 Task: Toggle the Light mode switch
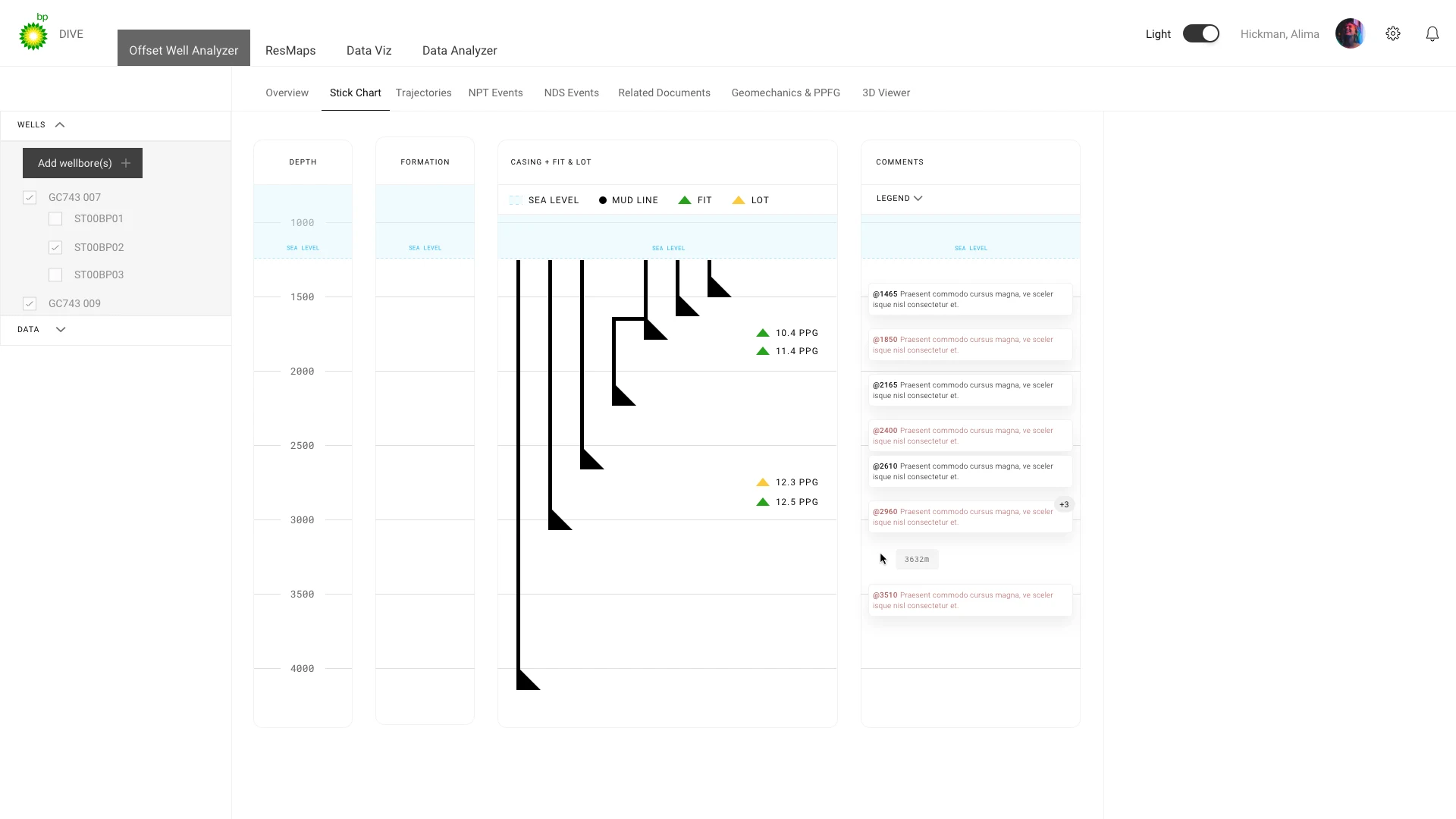click(x=1201, y=33)
